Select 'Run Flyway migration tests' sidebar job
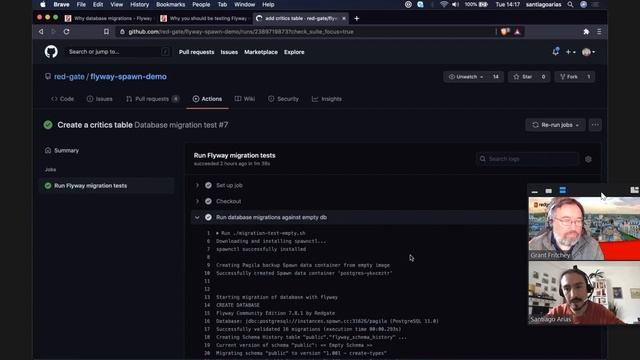 click(107, 186)
